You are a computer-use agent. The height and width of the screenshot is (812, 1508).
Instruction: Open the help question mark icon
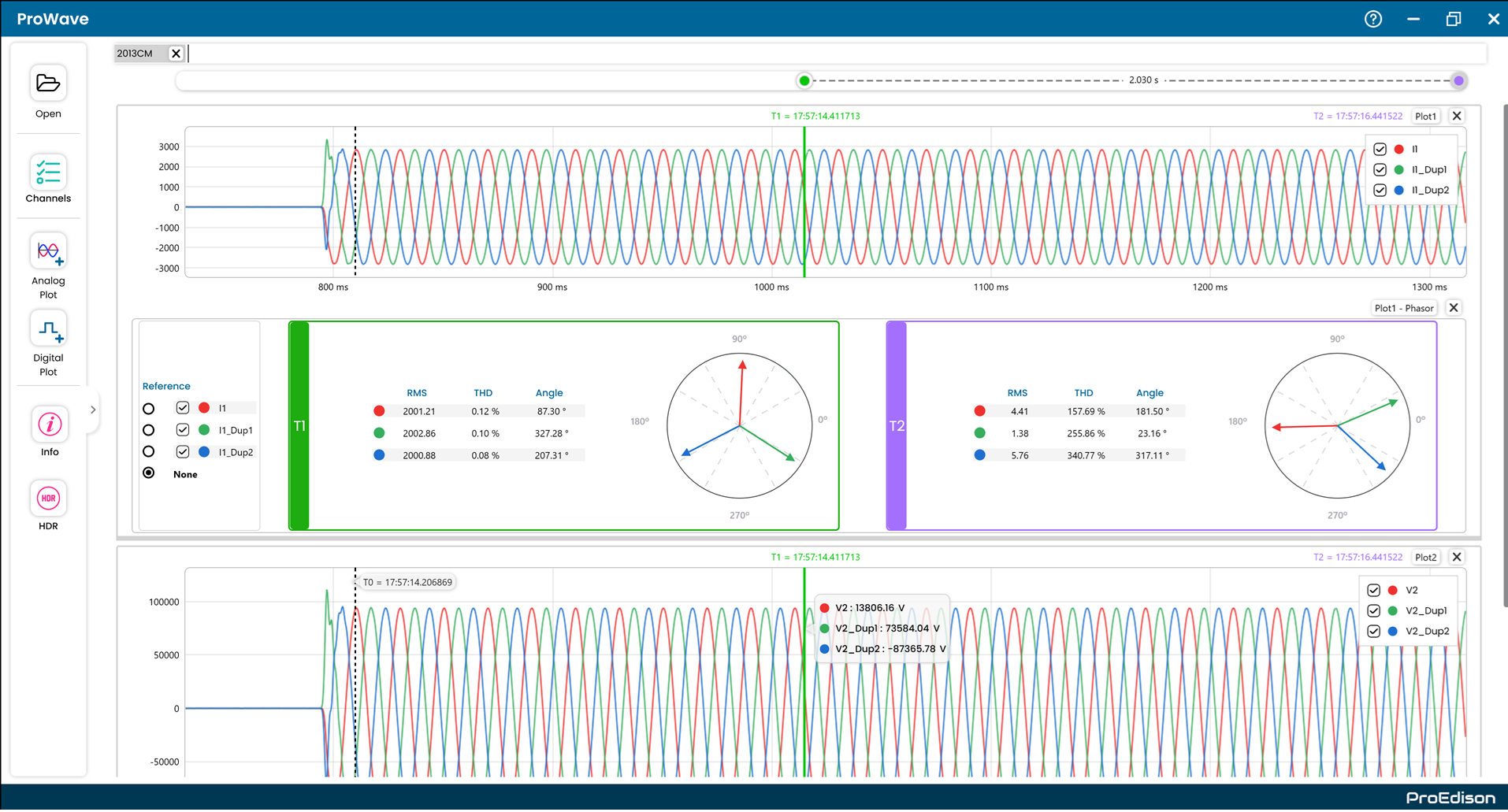tap(1373, 19)
